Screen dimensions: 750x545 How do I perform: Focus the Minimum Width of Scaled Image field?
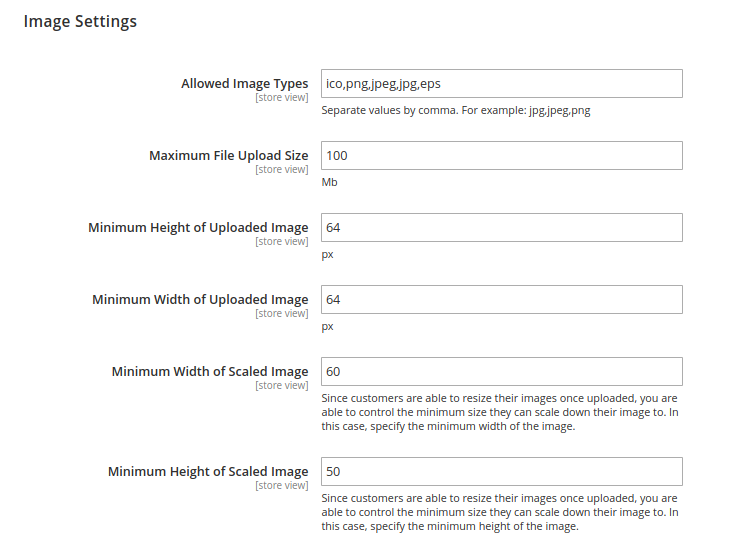(x=501, y=372)
